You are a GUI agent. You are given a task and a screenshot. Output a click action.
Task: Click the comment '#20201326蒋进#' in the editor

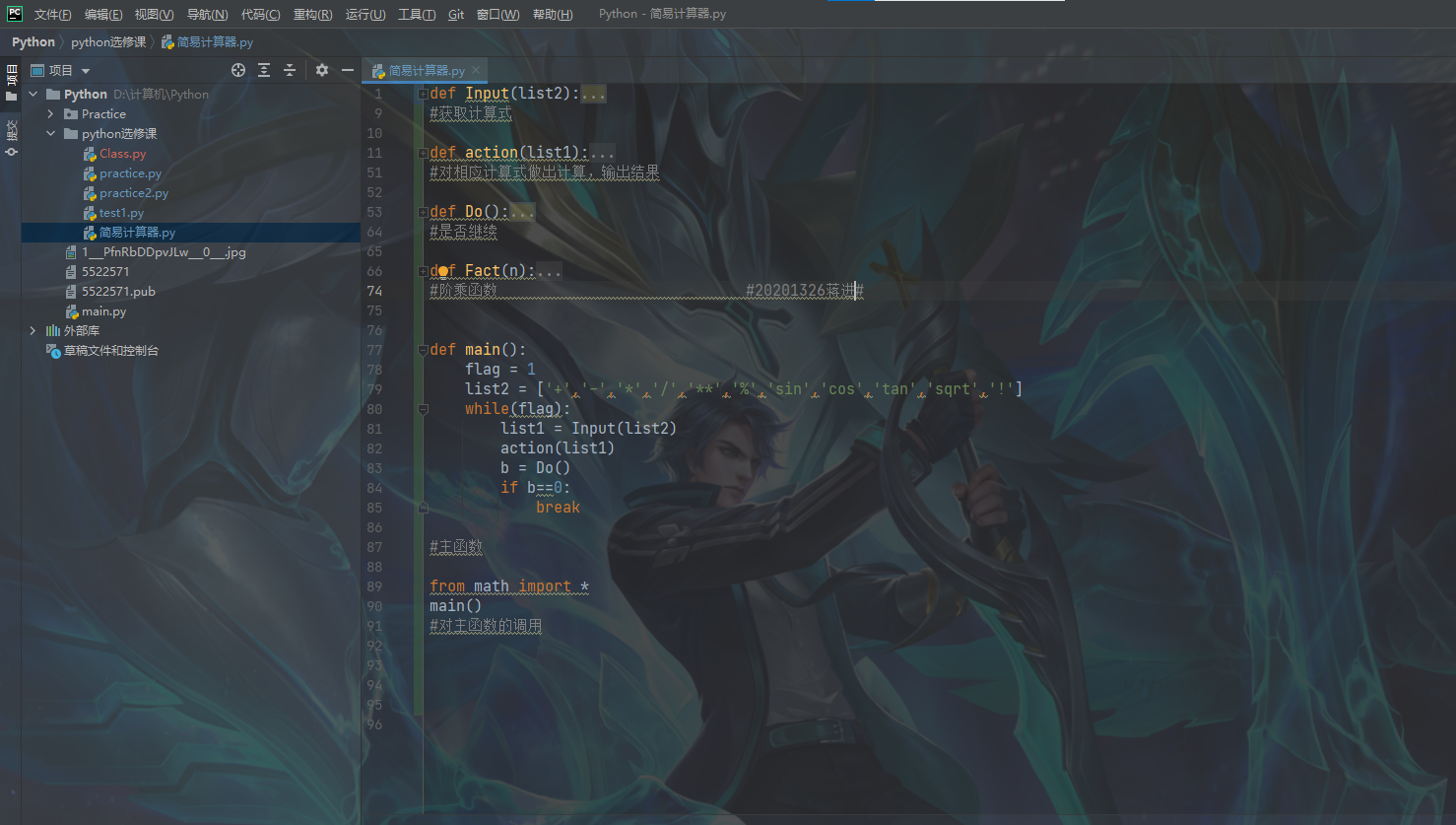(x=805, y=291)
